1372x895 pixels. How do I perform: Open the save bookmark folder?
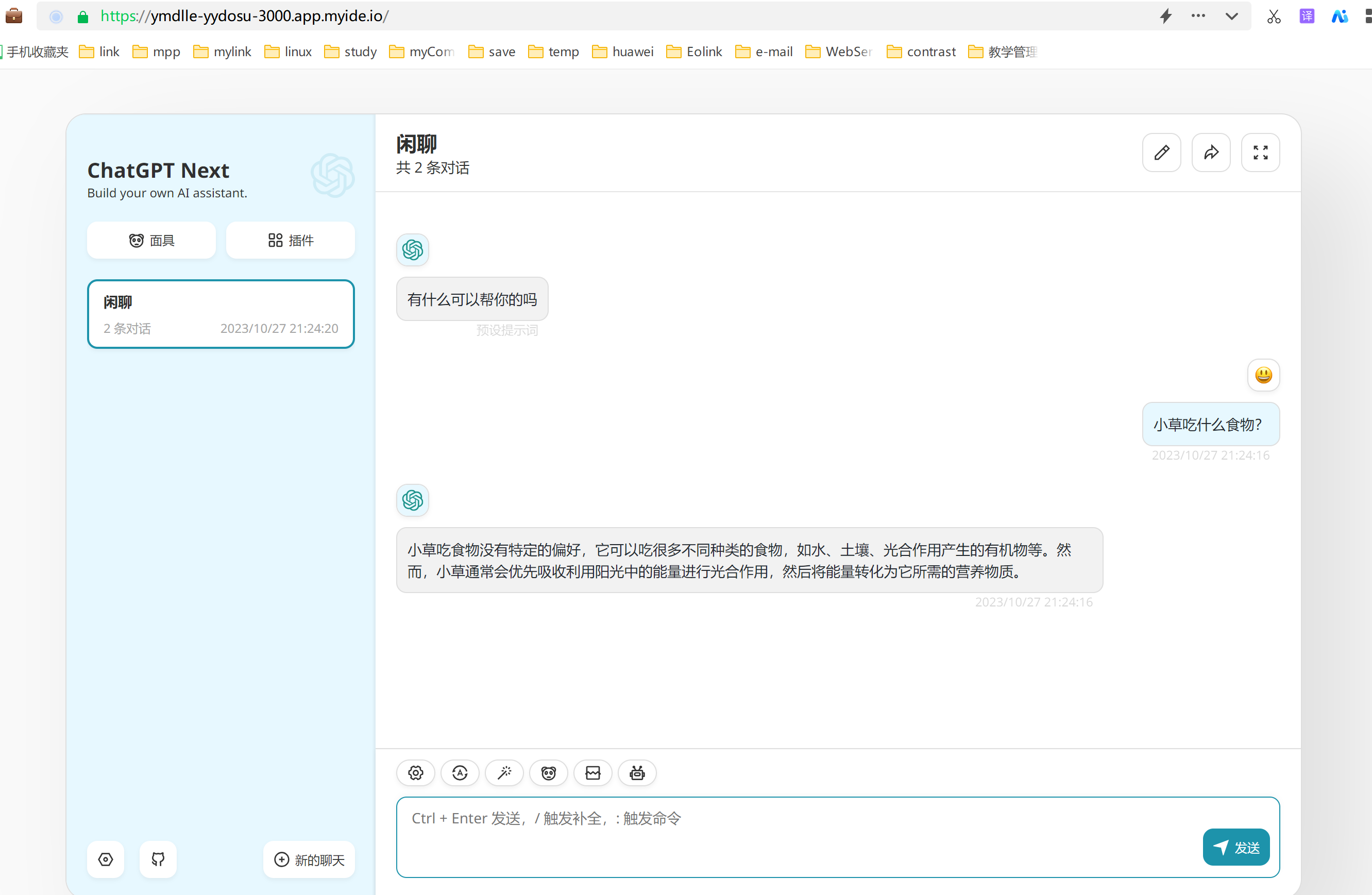(492, 52)
